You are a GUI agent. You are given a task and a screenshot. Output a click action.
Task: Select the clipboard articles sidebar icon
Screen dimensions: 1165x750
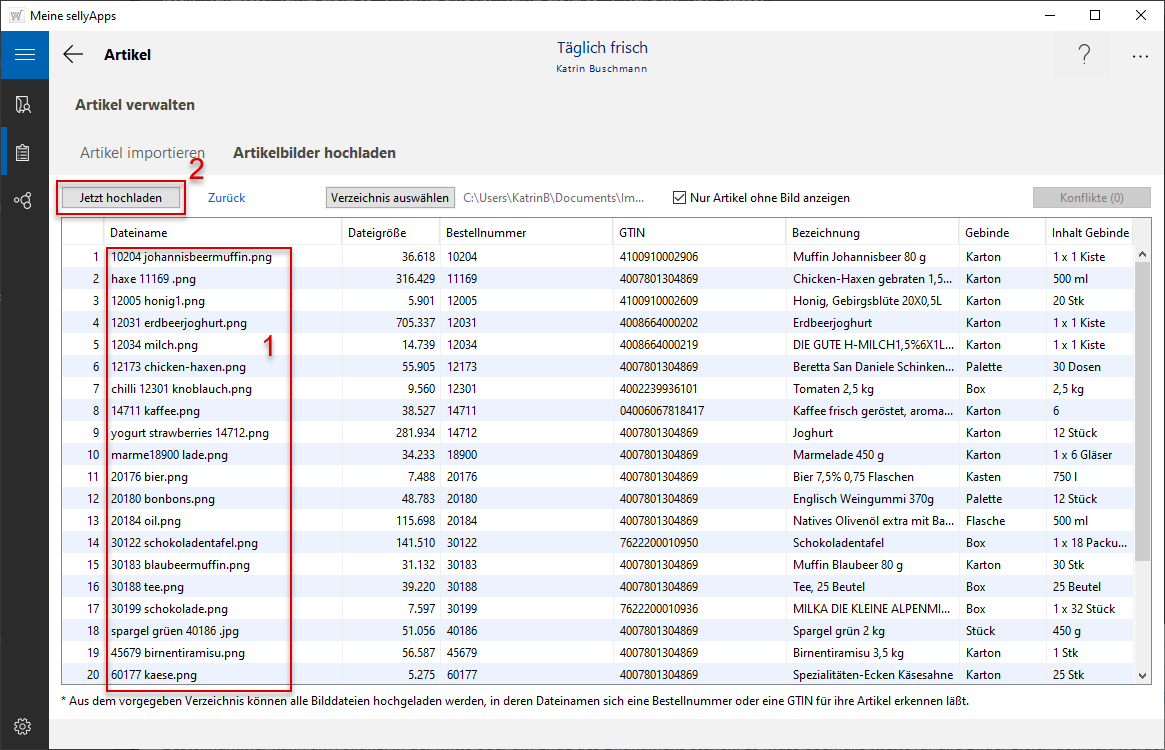pyautogui.click(x=24, y=152)
